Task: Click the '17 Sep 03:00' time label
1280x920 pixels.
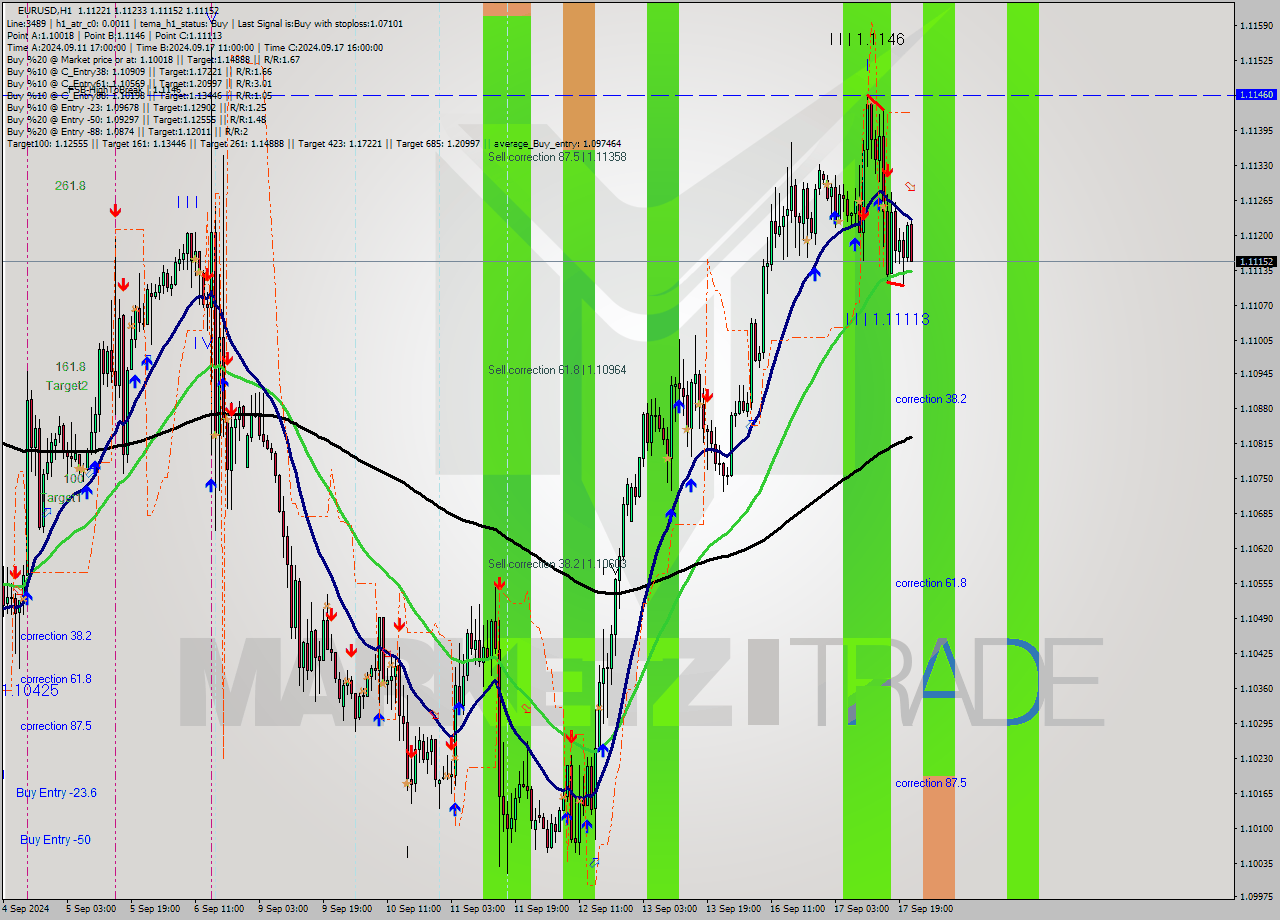Action: [x=861, y=909]
